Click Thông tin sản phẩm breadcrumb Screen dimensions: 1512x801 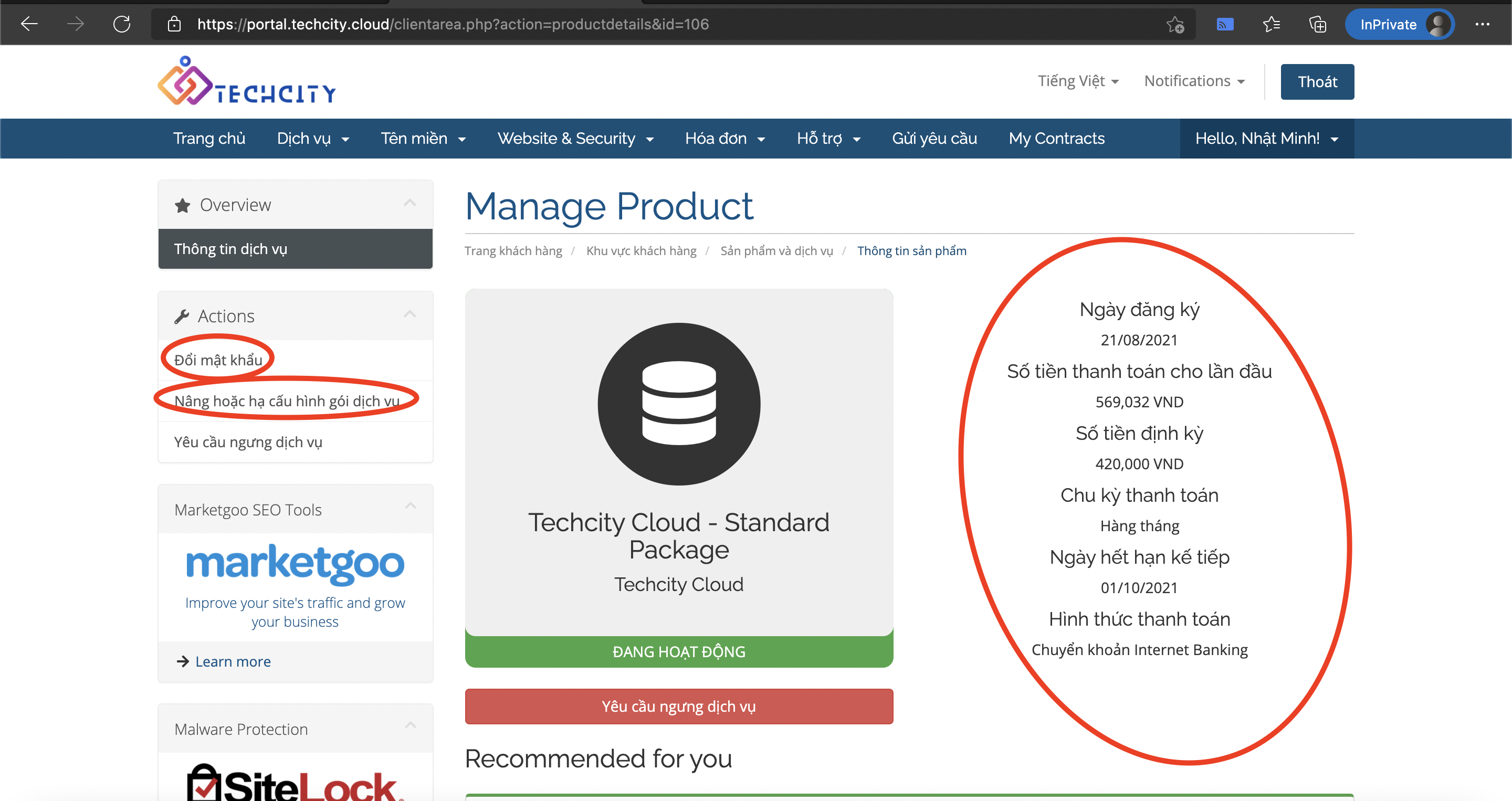click(x=911, y=250)
